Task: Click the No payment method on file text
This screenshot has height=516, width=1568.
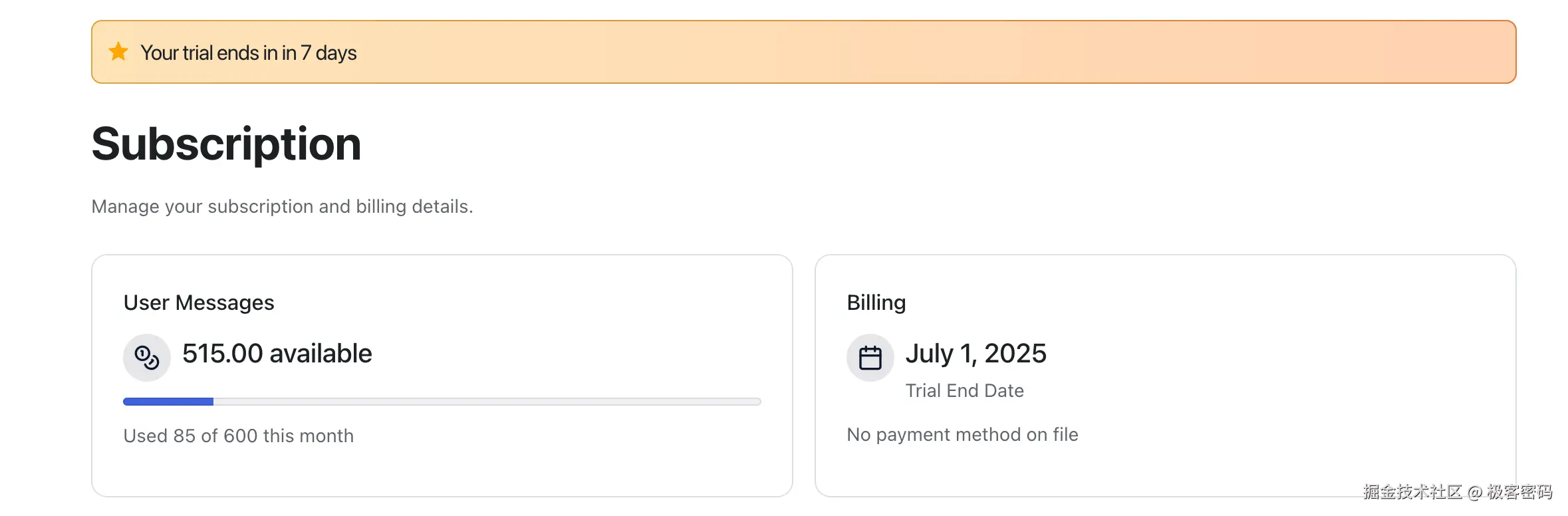Action: click(962, 435)
